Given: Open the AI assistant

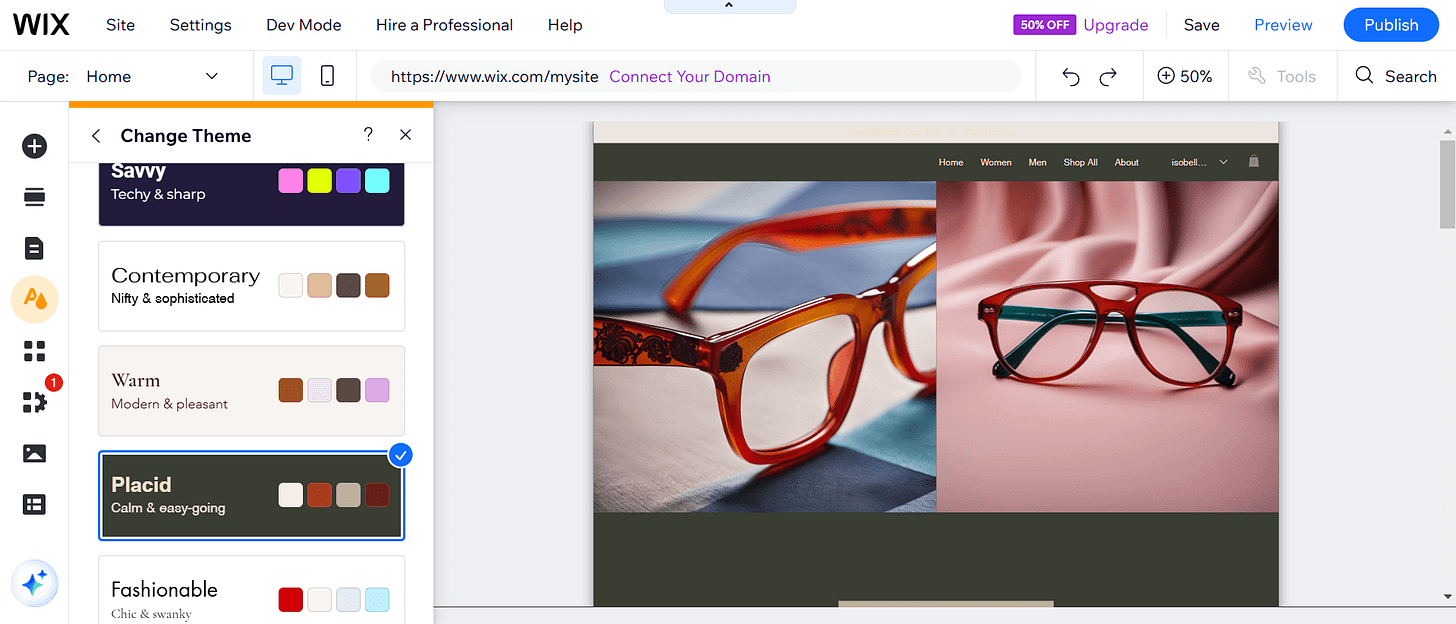Looking at the screenshot, I should tap(34, 583).
